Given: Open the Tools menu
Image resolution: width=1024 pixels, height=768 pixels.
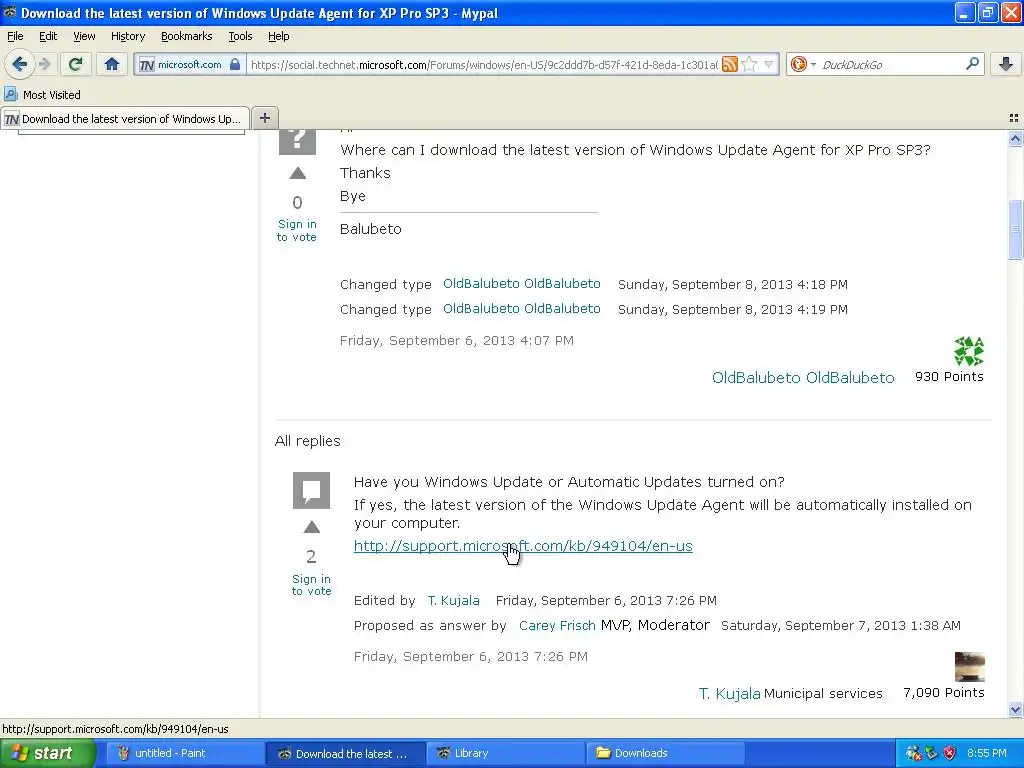Looking at the screenshot, I should 240,36.
